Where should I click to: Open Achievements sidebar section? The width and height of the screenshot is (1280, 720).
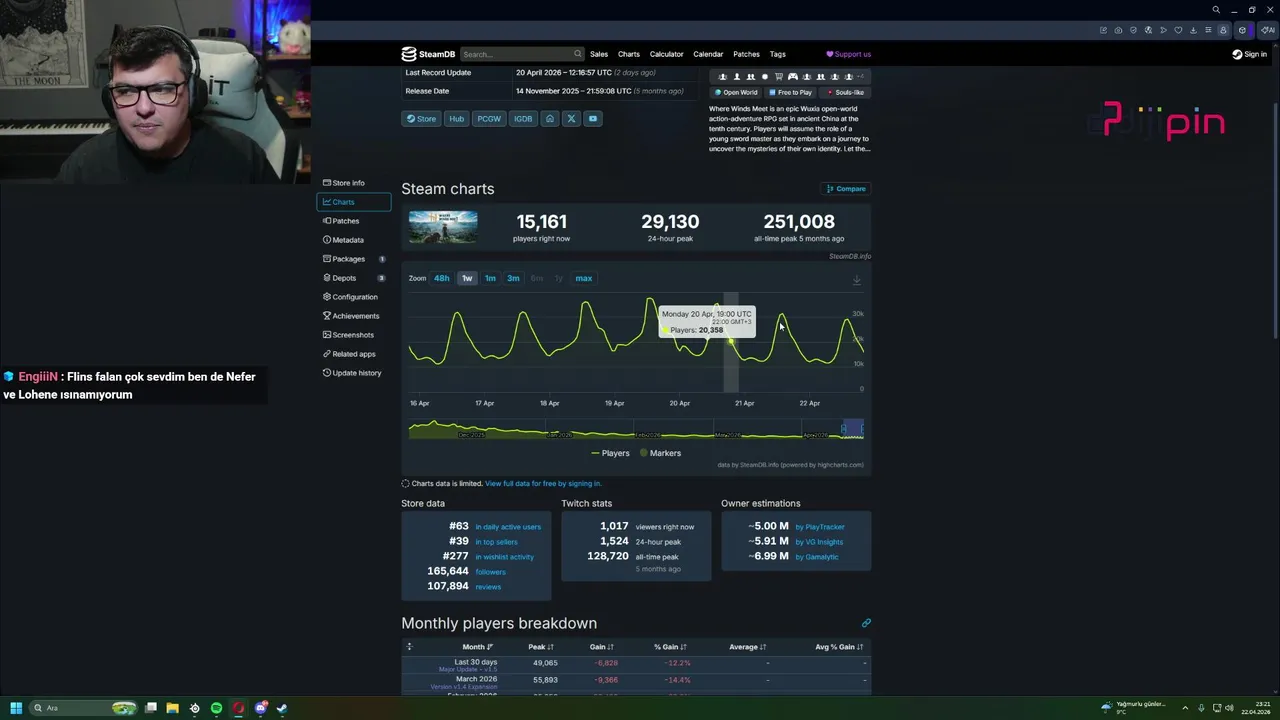[x=351, y=316]
